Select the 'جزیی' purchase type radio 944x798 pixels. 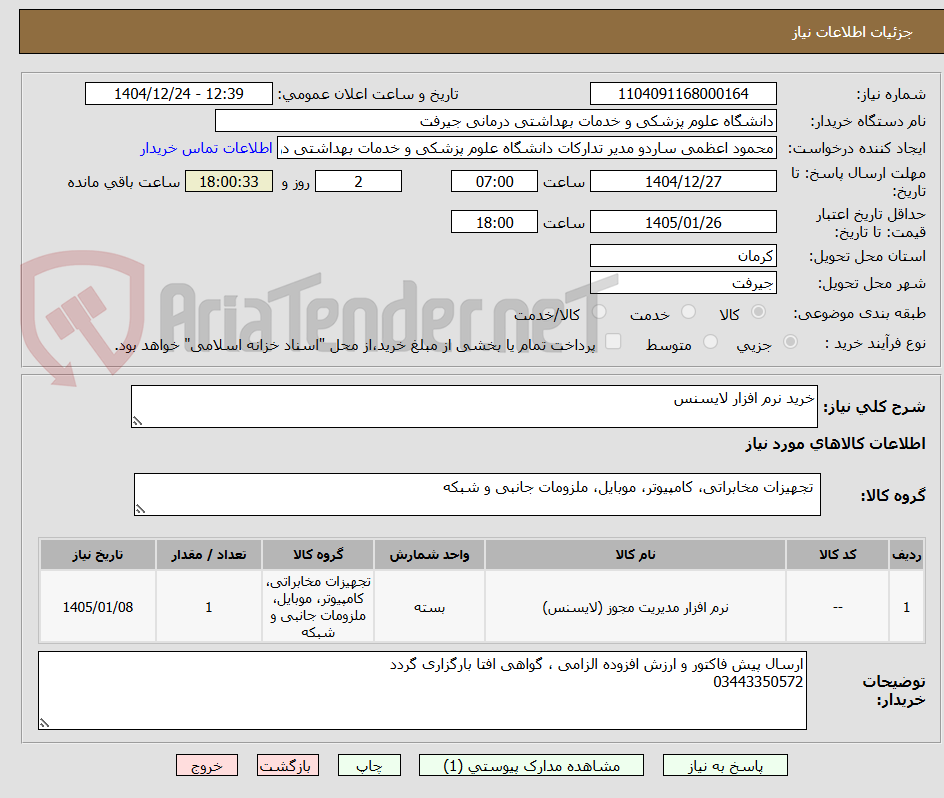[x=790, y=342]
